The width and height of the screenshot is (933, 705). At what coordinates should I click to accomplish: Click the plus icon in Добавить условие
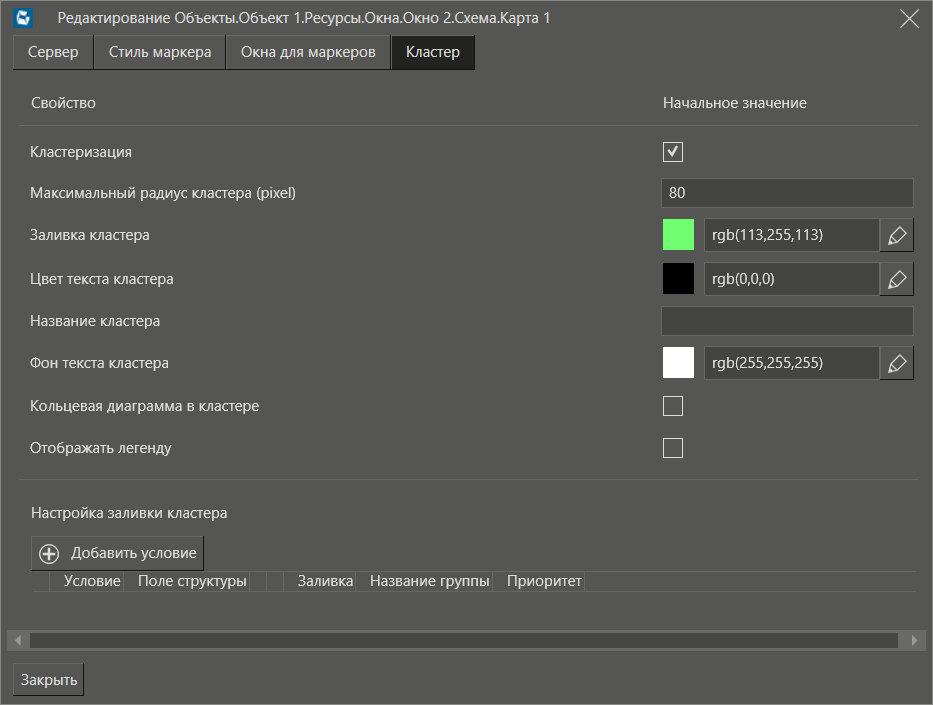(x=49, y=554)
